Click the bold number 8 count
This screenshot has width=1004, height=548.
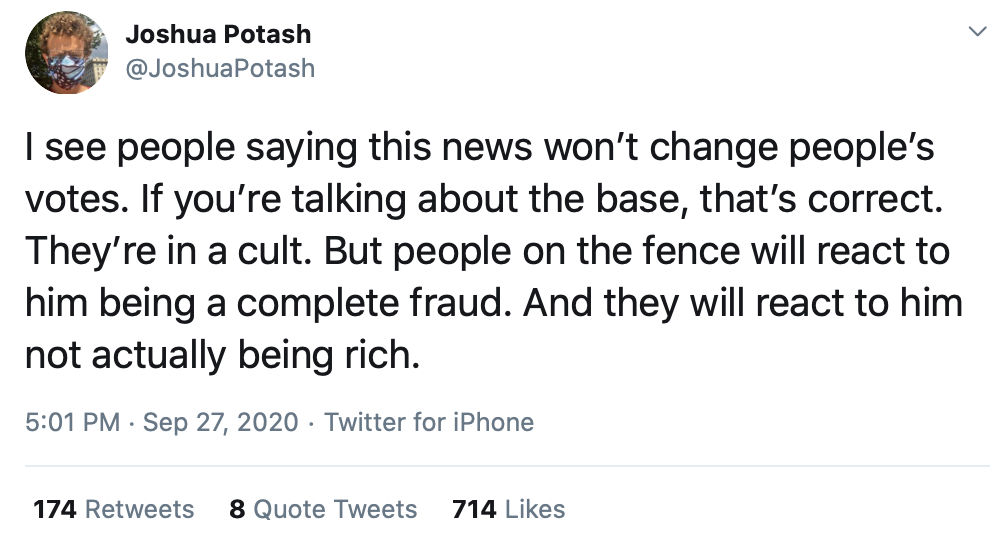point(237,509)
